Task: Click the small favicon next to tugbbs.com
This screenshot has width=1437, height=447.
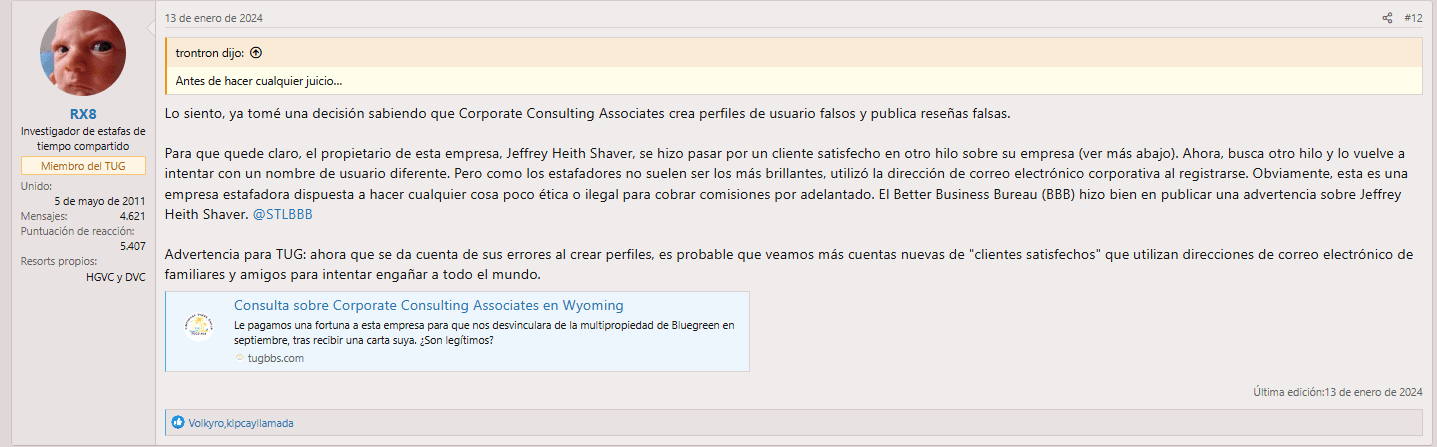Action: click(240, 358)
